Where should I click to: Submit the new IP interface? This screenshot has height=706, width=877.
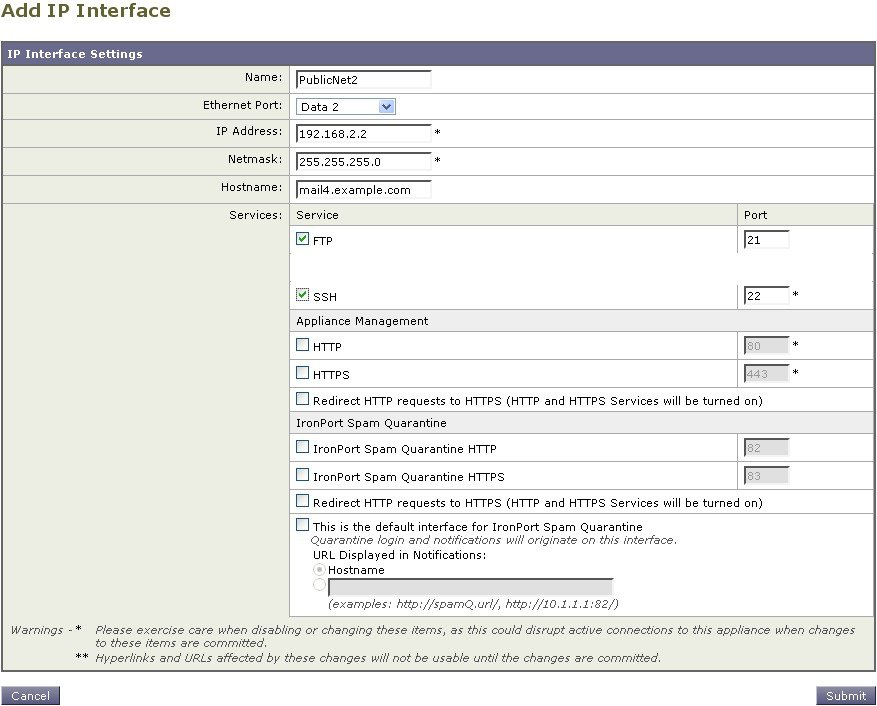point(845,696)
